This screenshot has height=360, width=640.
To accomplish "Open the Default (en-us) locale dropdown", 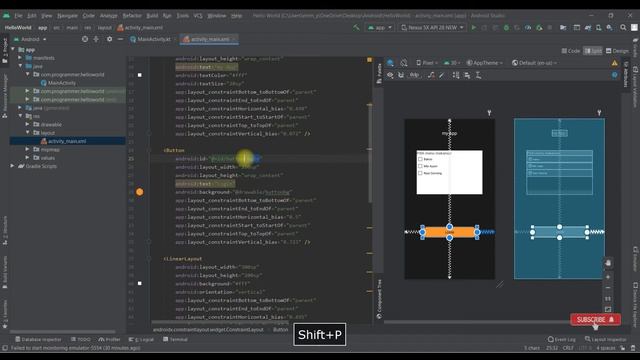I will 534,63.
